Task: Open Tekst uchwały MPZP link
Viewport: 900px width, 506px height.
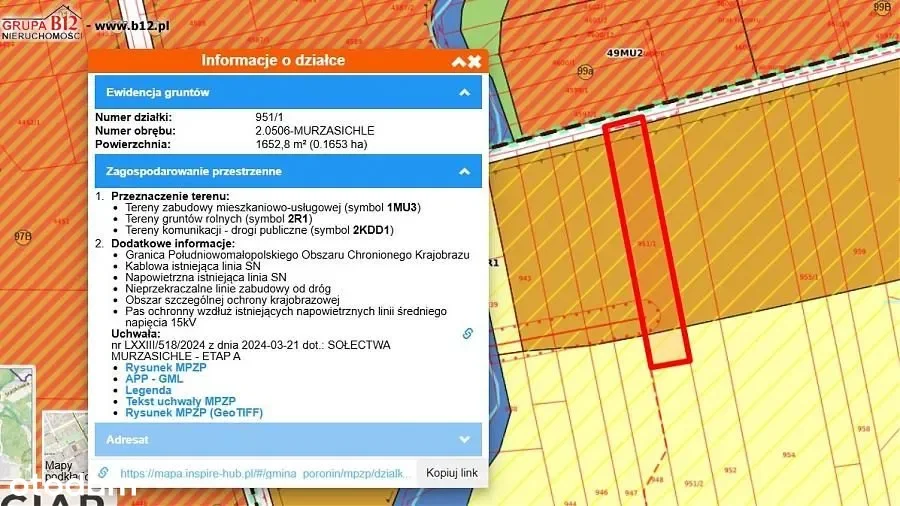Action: pyautogui.click(x=180, y=401)
